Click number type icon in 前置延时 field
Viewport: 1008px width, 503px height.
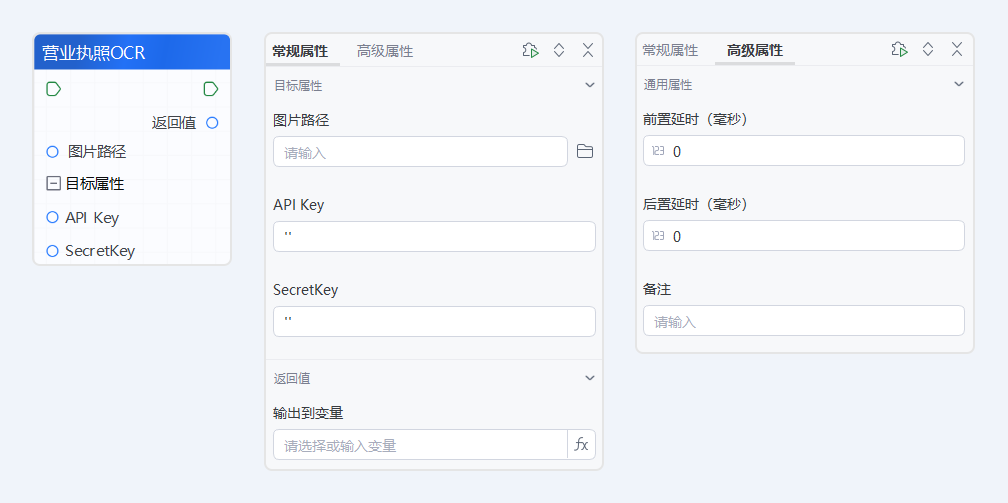658,151
